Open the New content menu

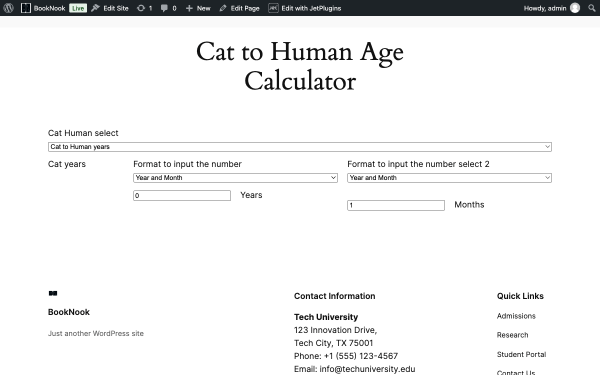[198, 8]
